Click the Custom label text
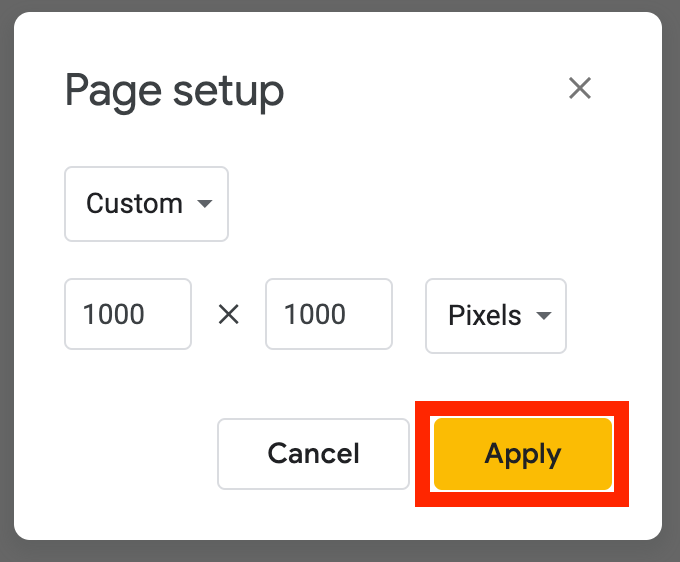This screenshot has width=680, height=562. 134,204
